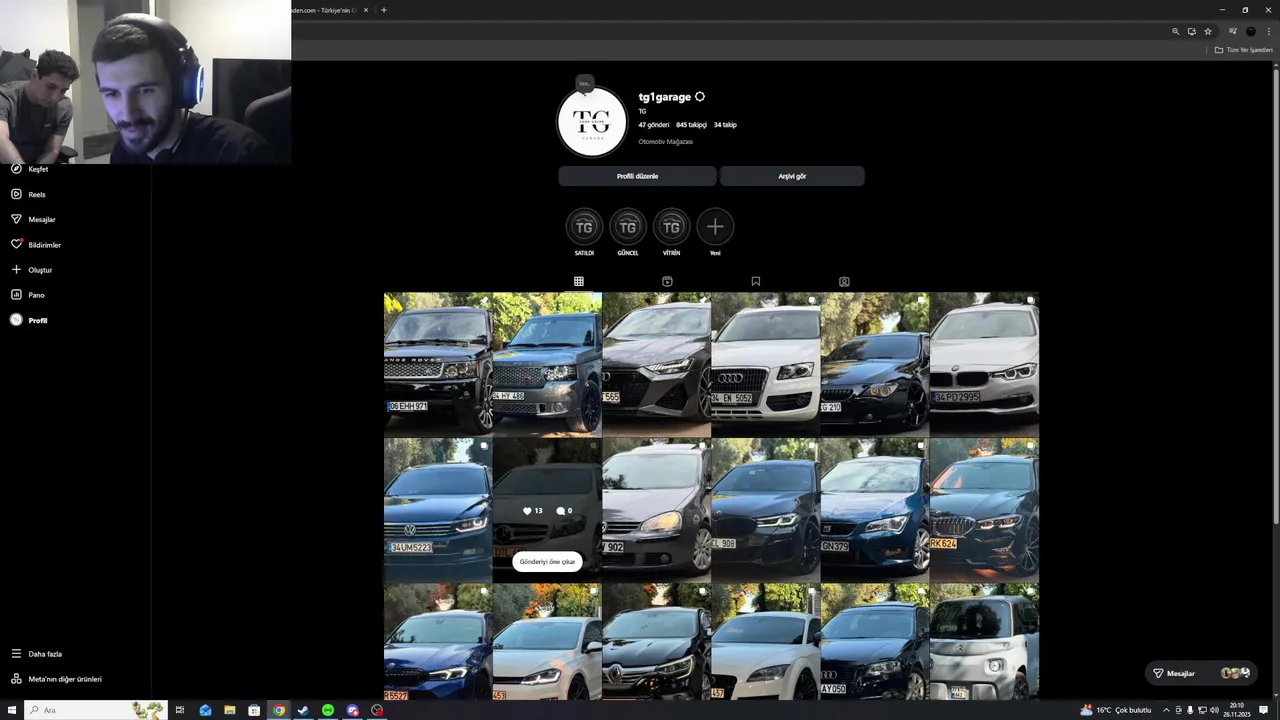Click Chrome zoom magnifier icon
1280x720 pixels.
coord(1176,31)
